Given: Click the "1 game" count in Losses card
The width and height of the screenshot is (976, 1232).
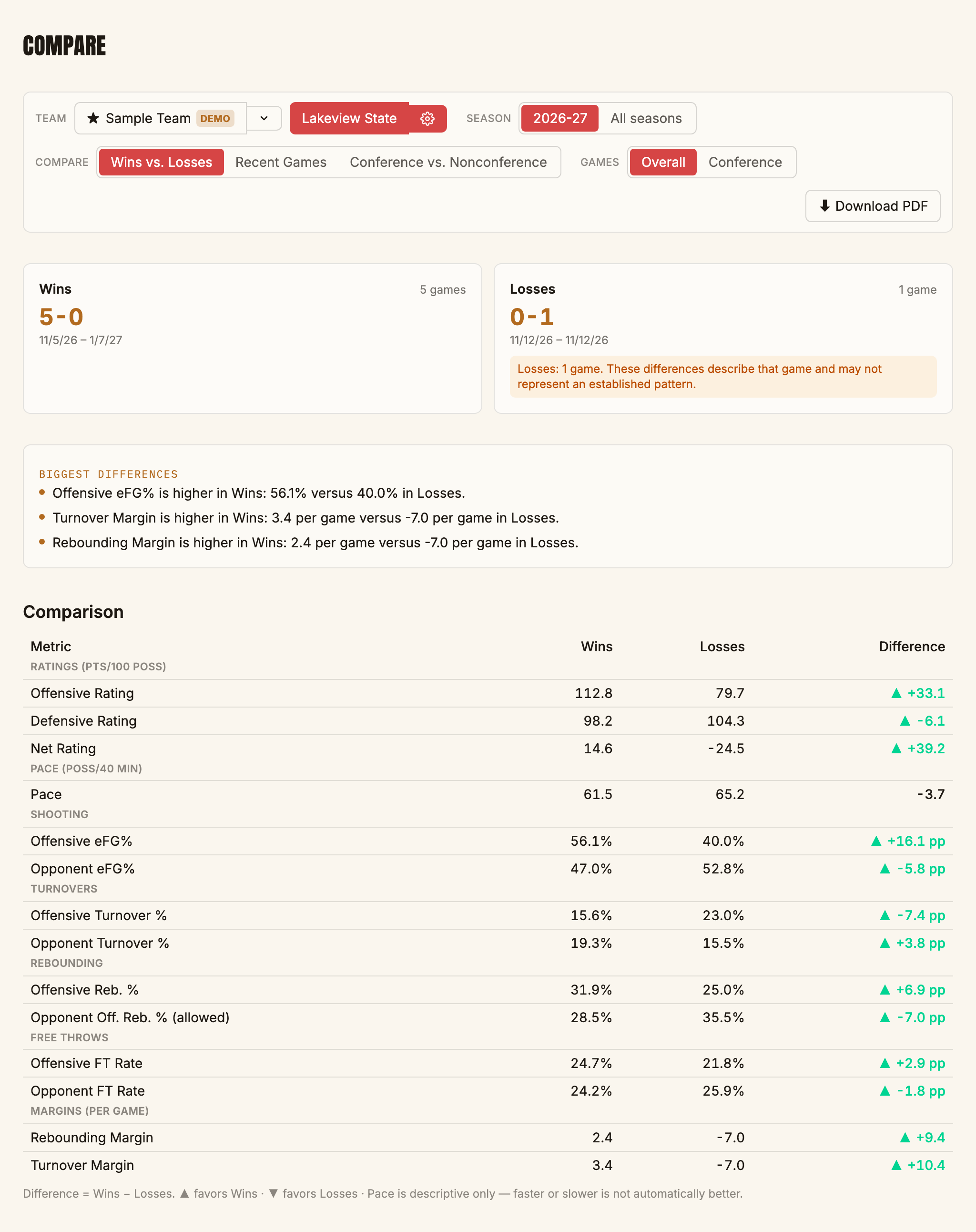Looking at the screenshot, I should coord(917,290).
